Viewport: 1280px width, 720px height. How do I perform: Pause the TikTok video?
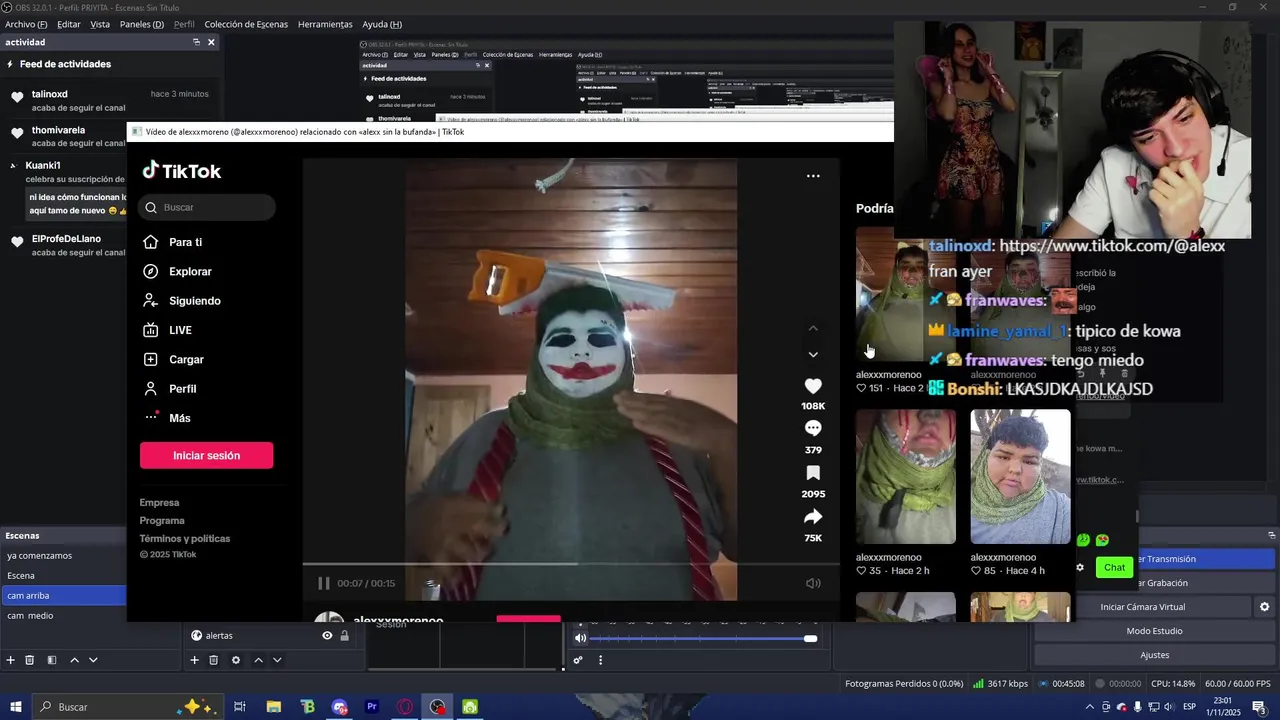(323, 583)
